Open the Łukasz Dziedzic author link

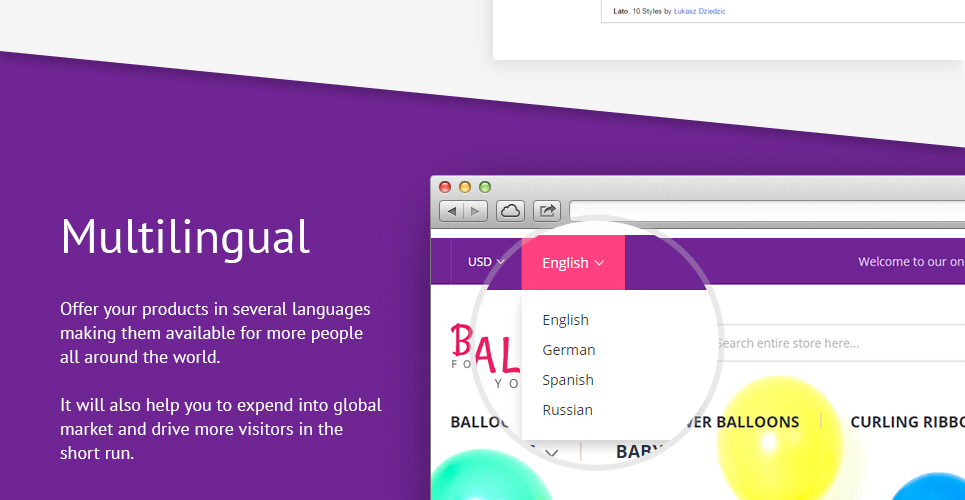tap(699, 11)
